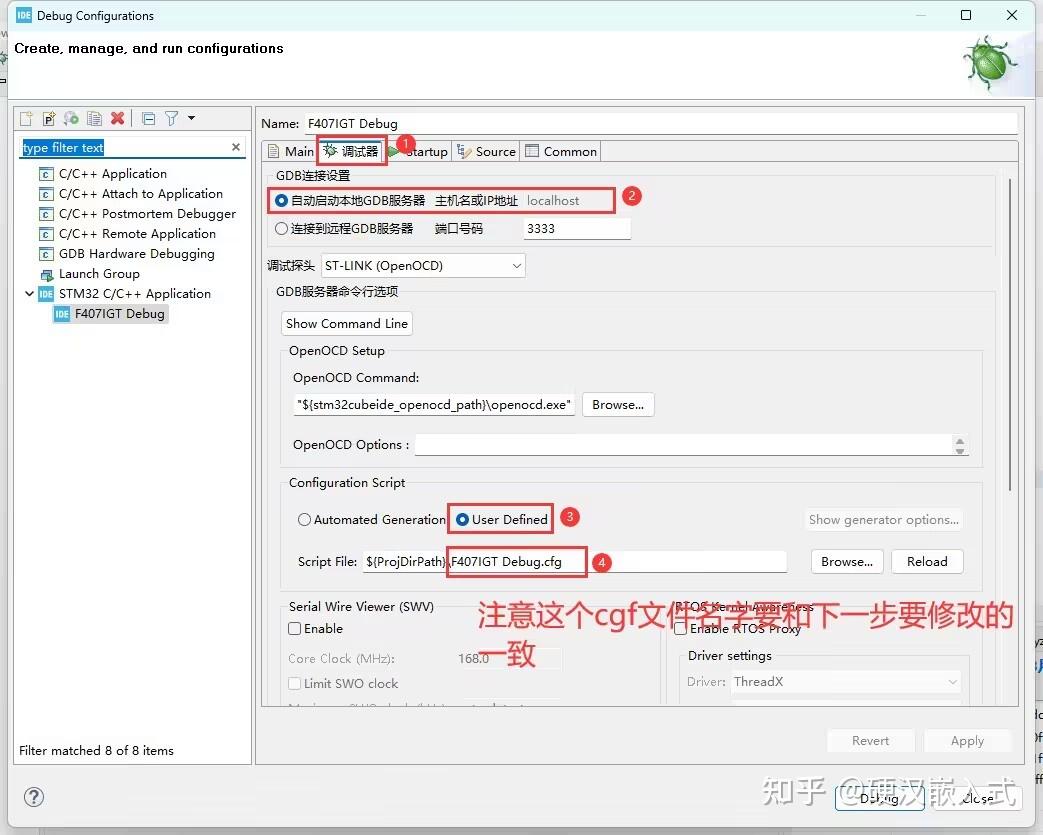Toggle the Limit SWO clock checkbox
This screenshot has width=1043, height=835.
pyautogui.click(x=294, y=683)
